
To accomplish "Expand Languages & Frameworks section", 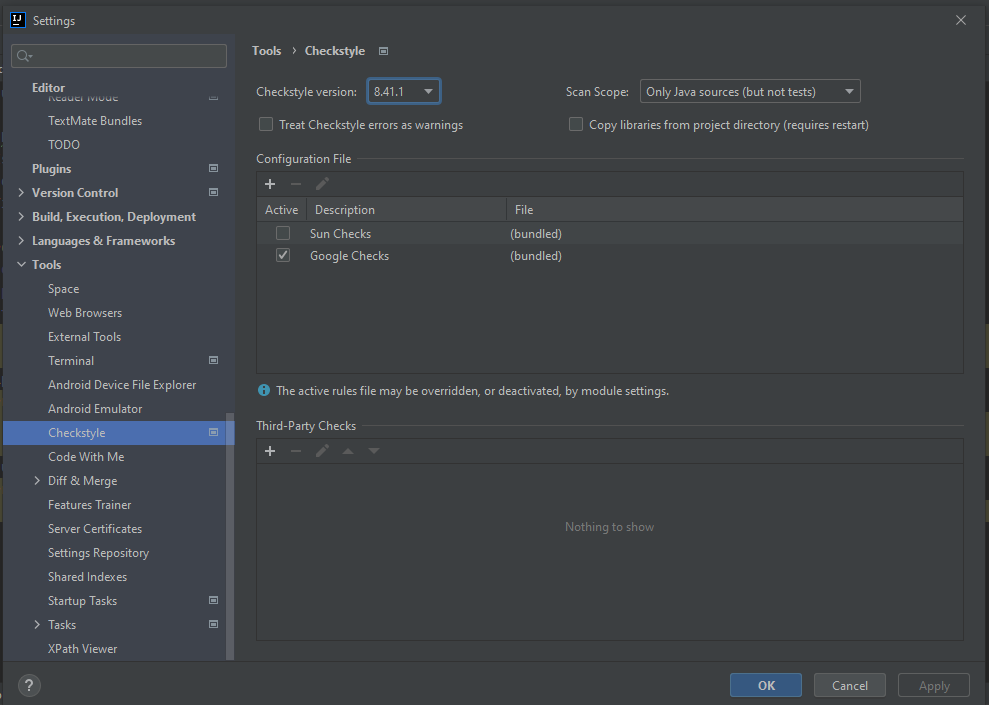I will coord(21,240).
